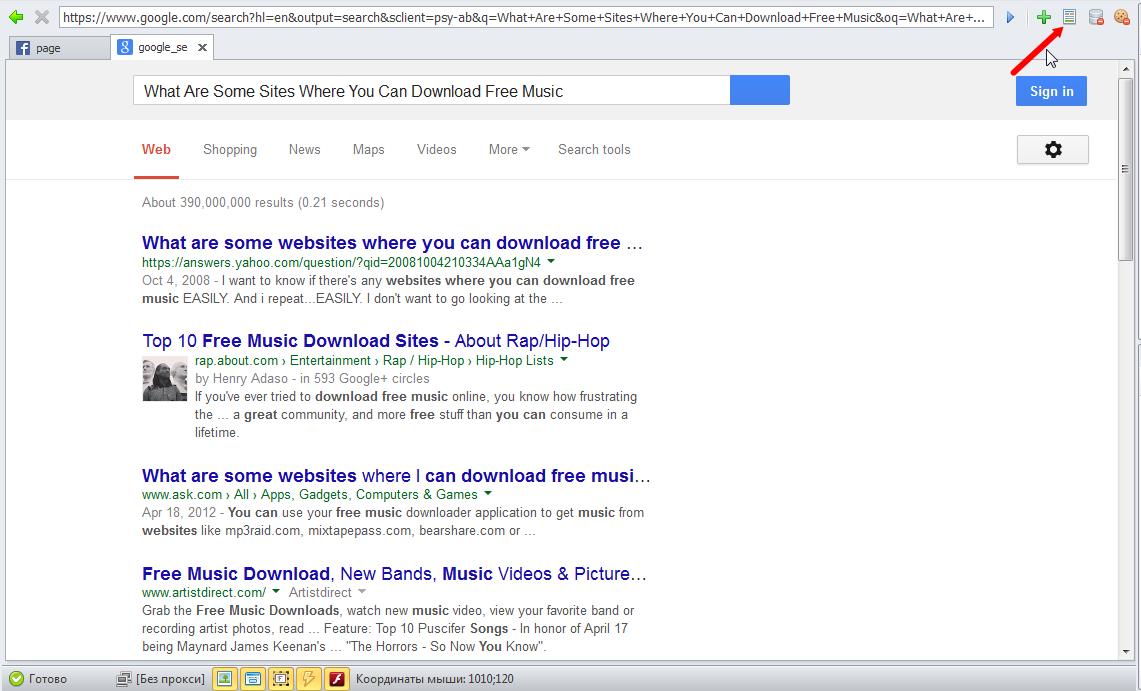1141x691 pixels.
Task: Clear cookies with the cookie icon
Action: click(1121, 17)
